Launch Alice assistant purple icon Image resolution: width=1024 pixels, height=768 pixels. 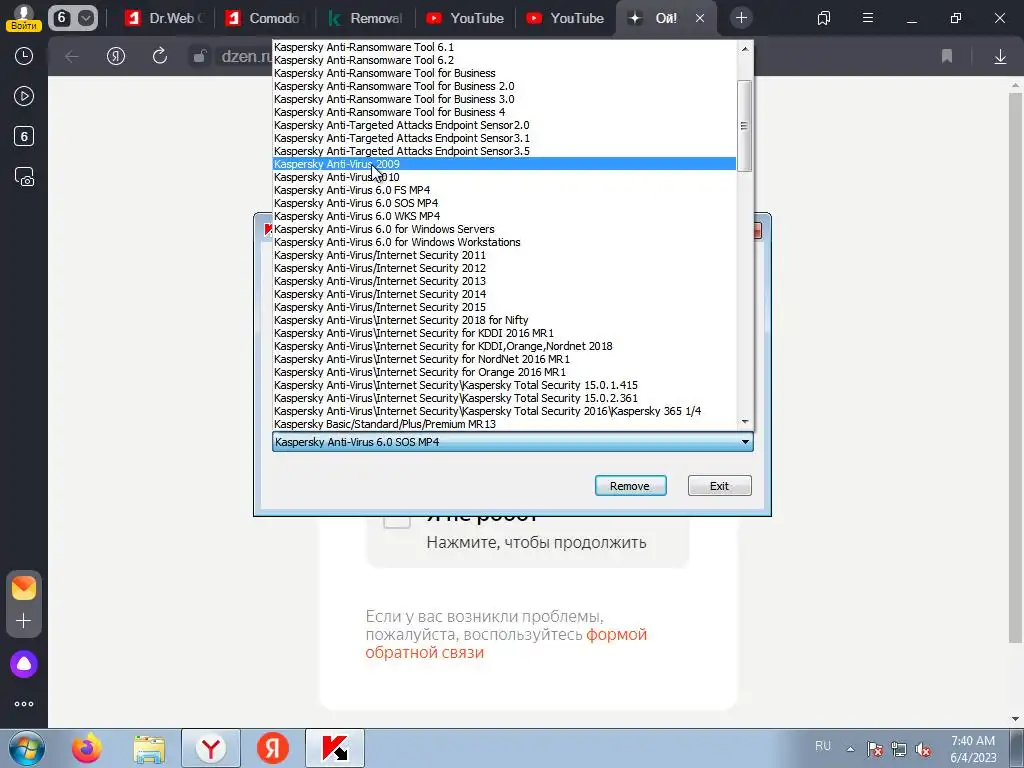[24, 664]
